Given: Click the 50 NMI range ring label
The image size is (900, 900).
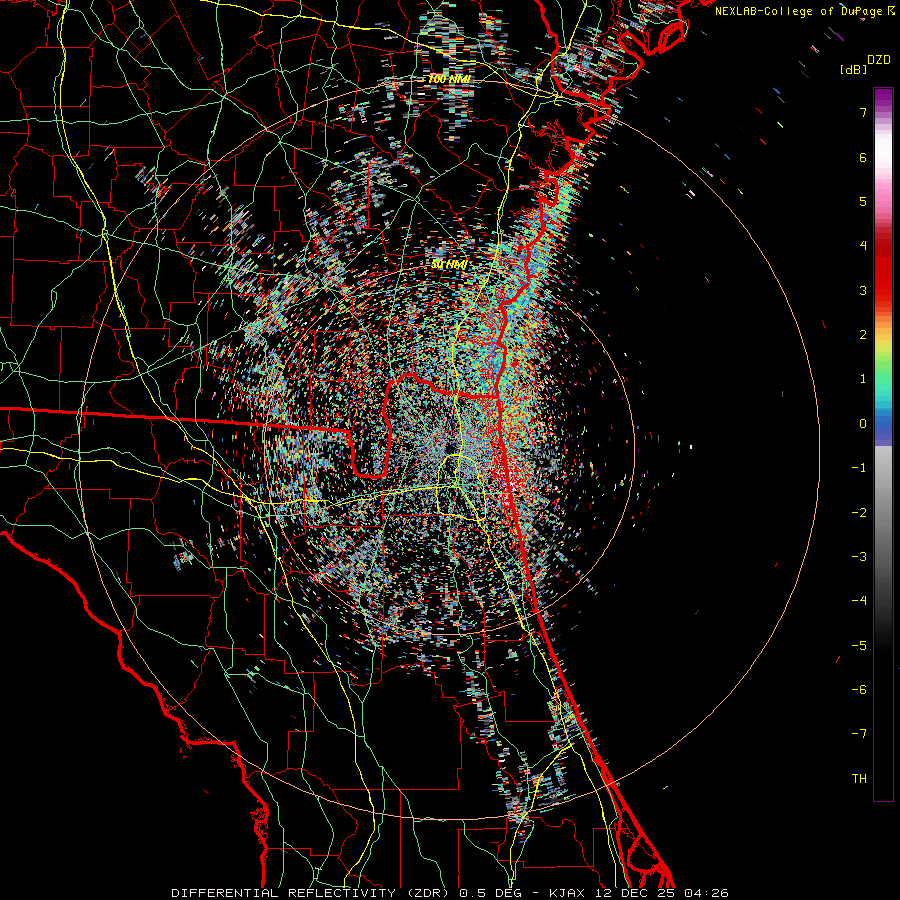Looking at the screenshot, I should pos(449,264).
